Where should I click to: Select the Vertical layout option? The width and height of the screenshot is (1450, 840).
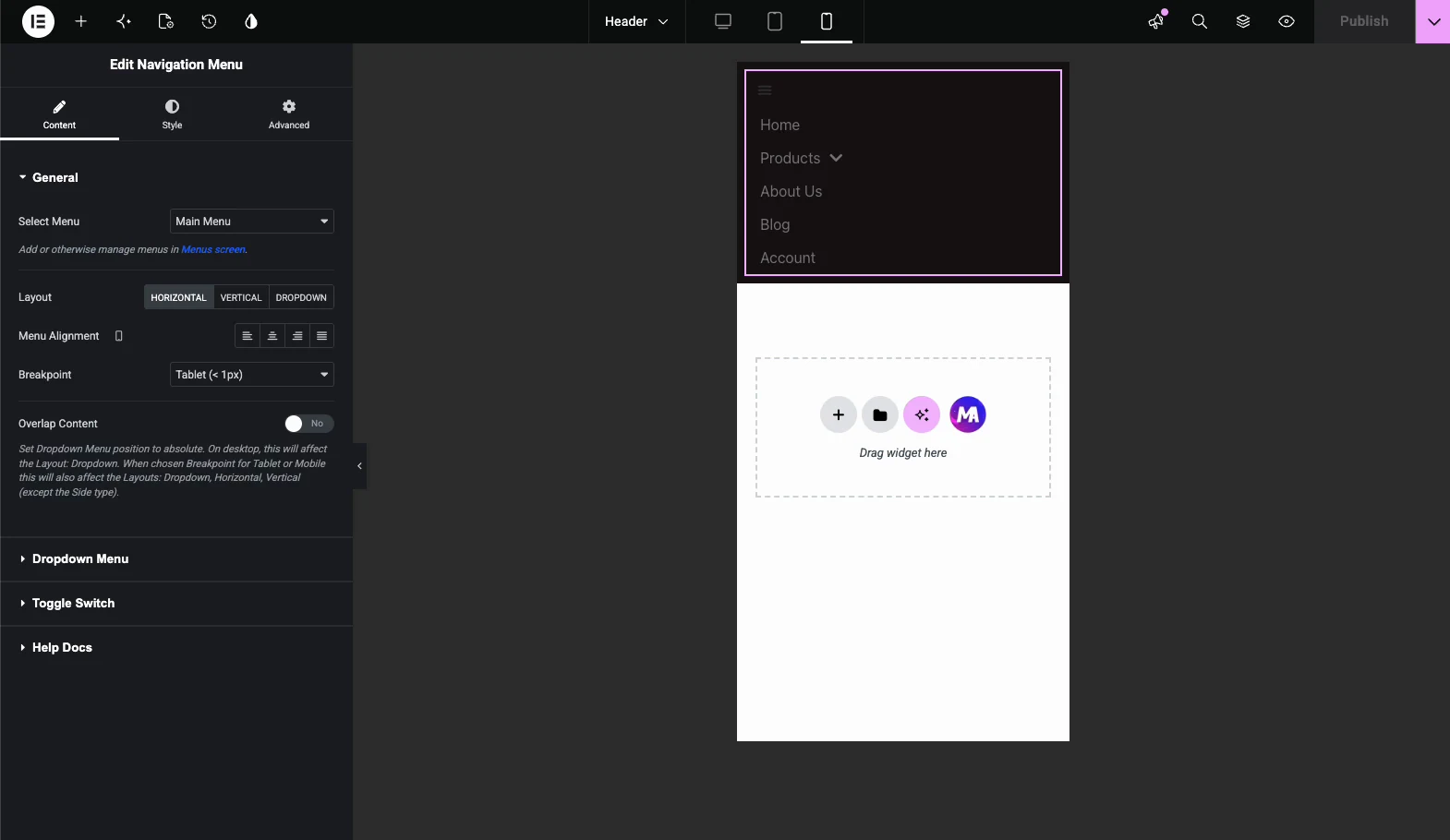coord(241,297)
